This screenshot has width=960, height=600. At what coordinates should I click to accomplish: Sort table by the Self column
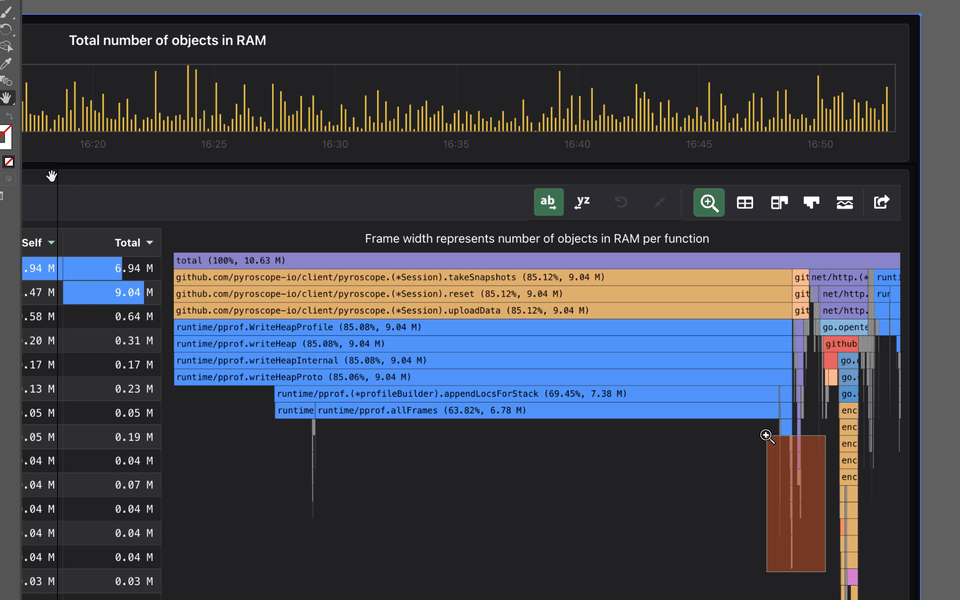click(x=38, y=242)
